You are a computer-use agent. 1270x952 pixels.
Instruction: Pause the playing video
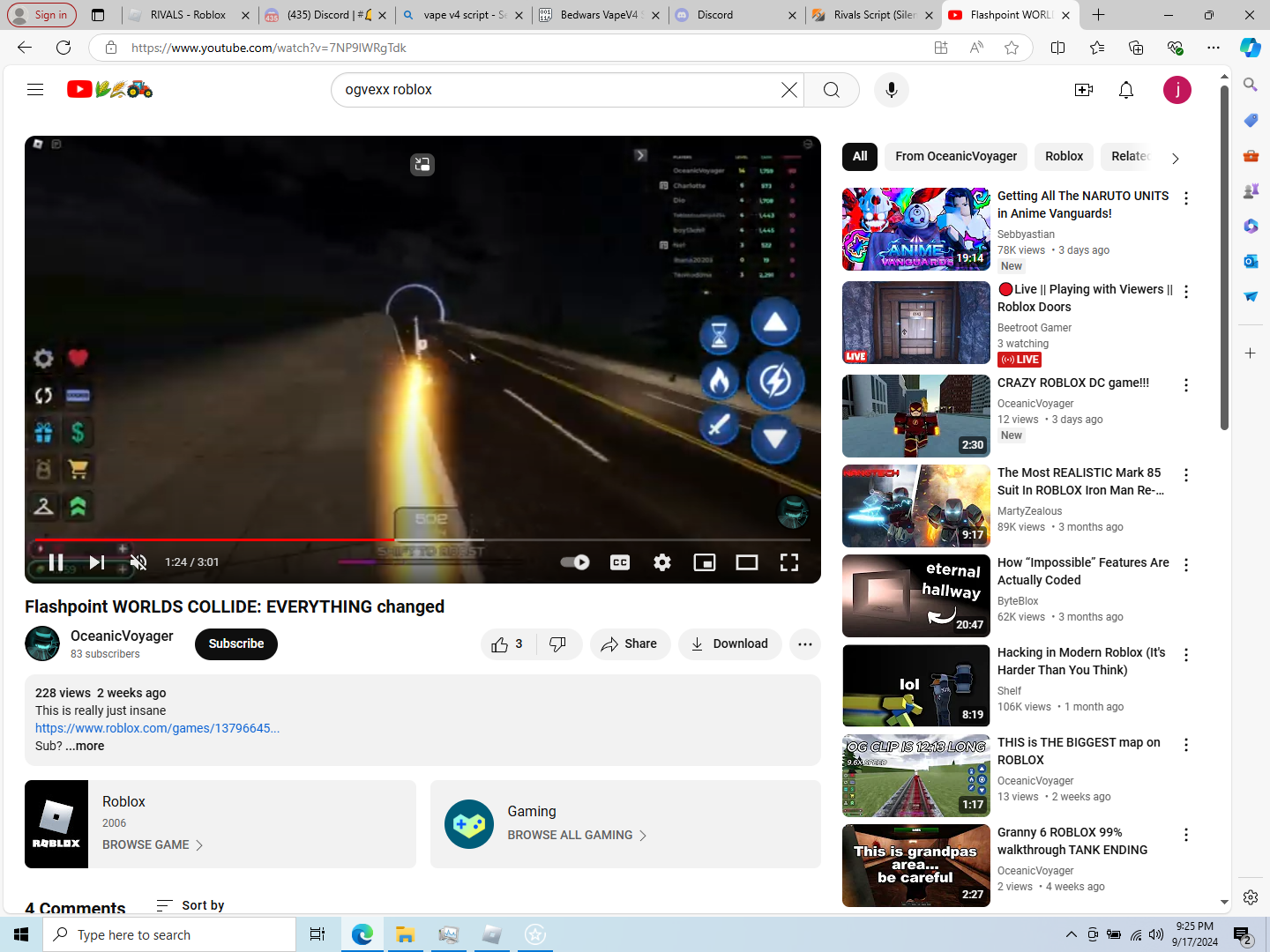point(56,562)
